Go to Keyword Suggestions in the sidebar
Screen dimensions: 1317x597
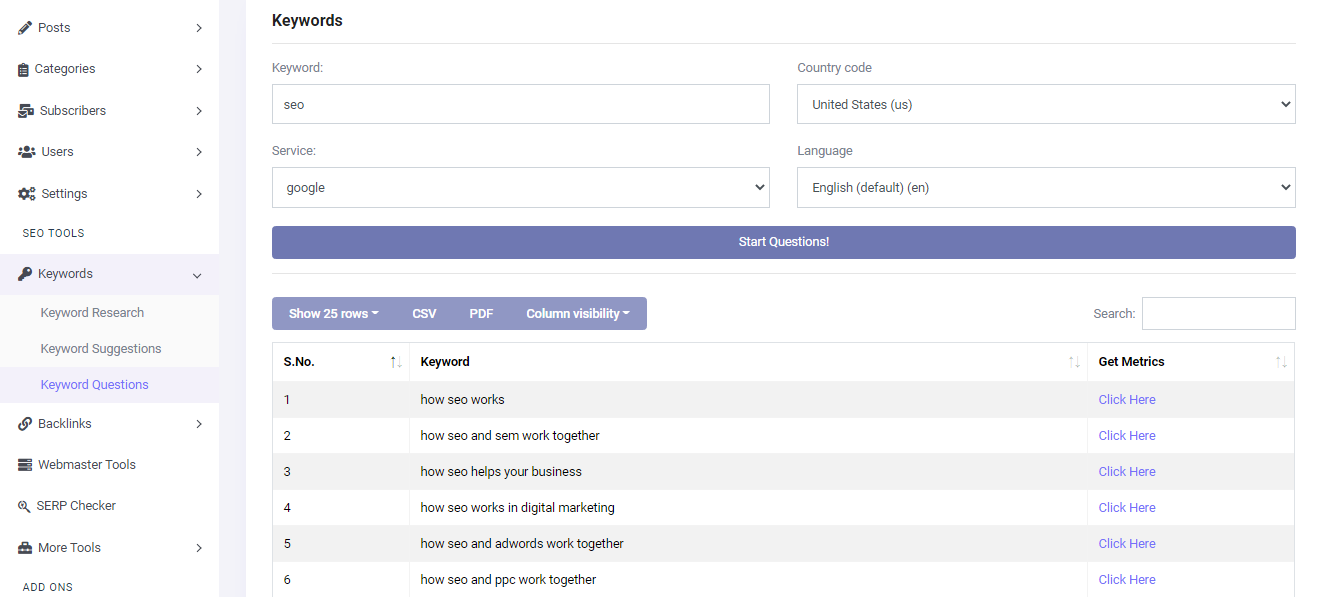tap(101, 349)
